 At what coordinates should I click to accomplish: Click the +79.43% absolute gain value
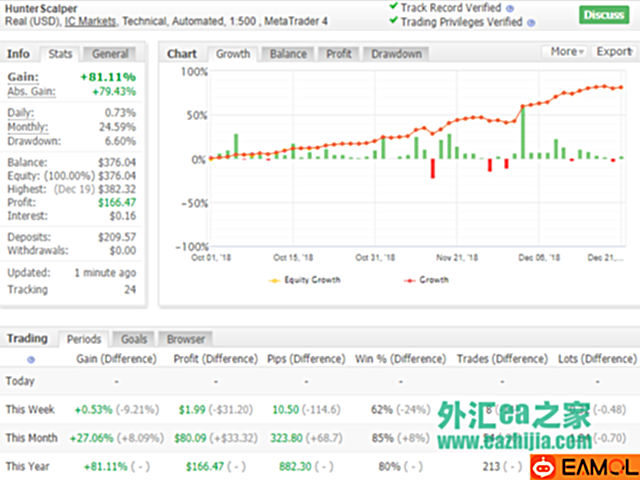114,91
